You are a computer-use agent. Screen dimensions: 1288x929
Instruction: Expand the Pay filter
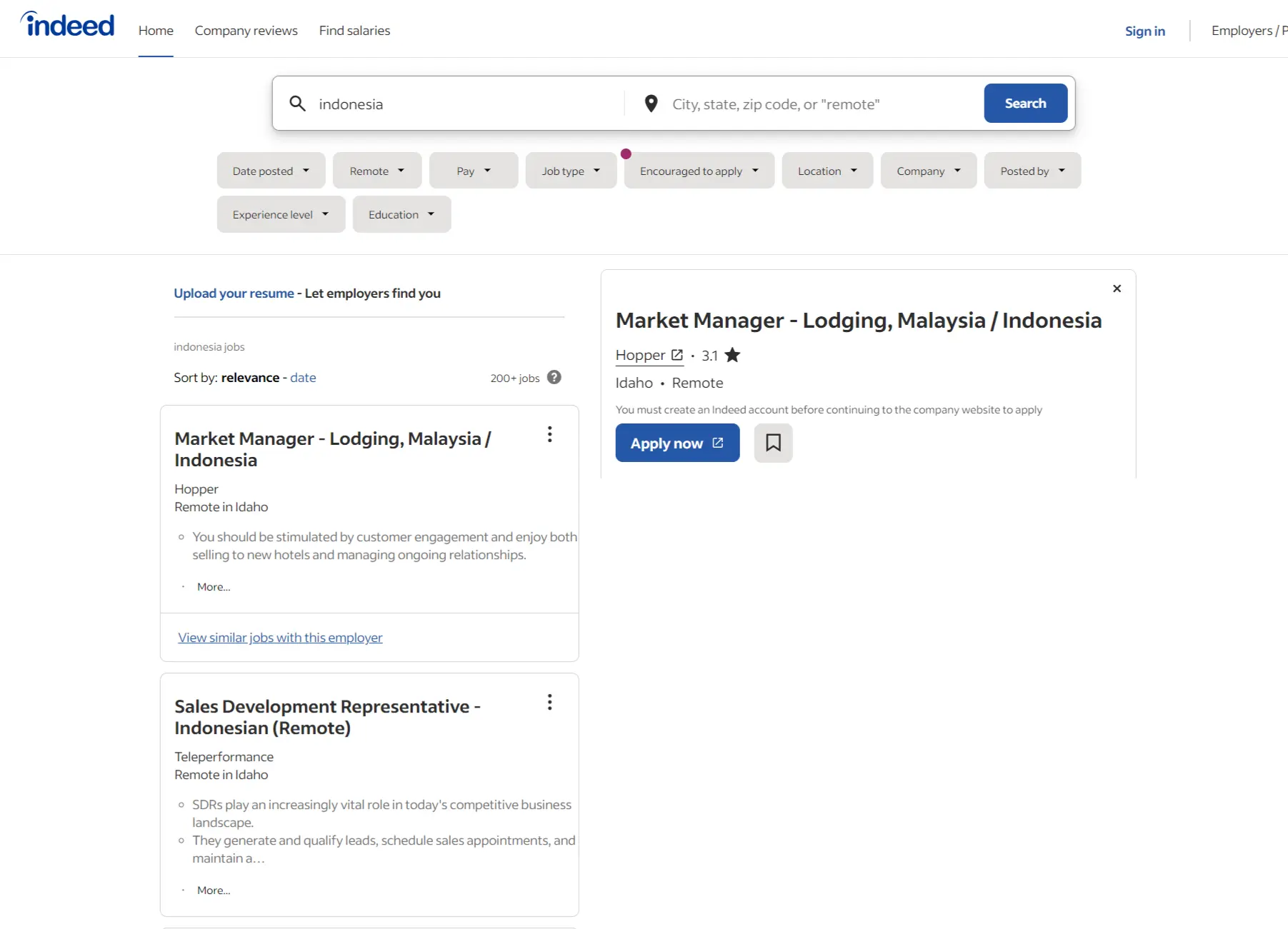(473, 171)
